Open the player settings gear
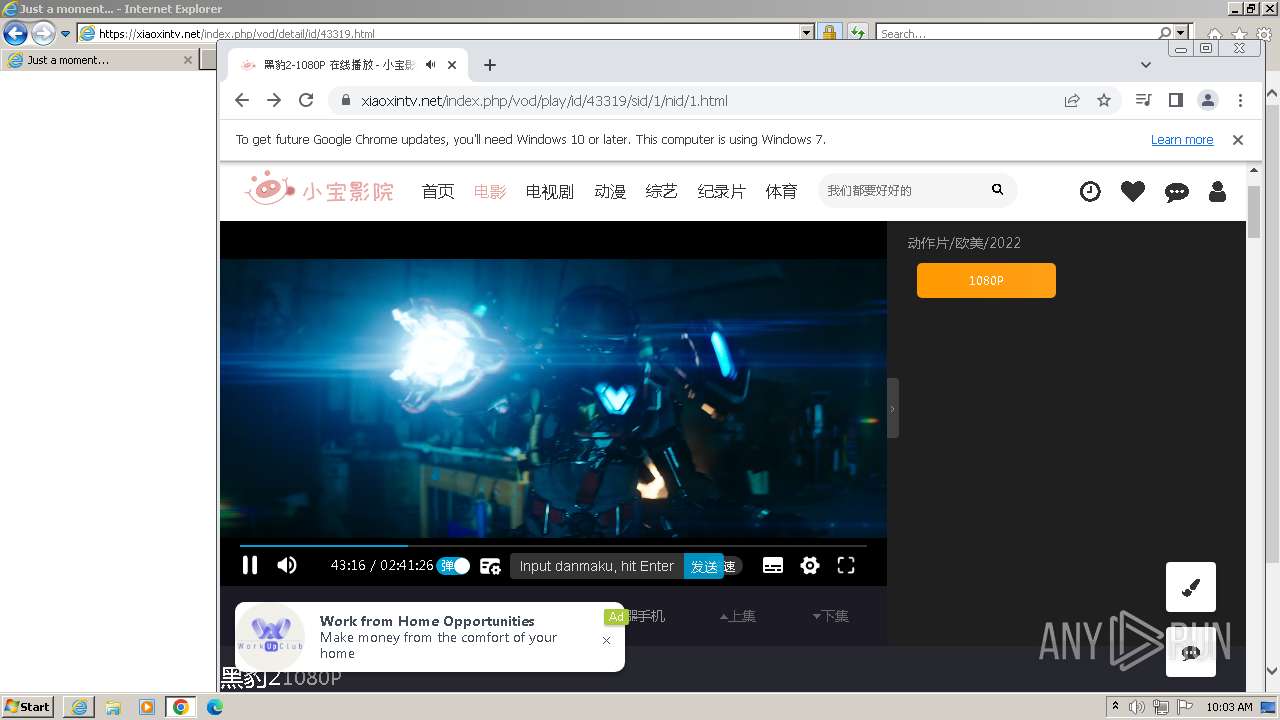Screen dimensions: 1280x720 point(810,566)
